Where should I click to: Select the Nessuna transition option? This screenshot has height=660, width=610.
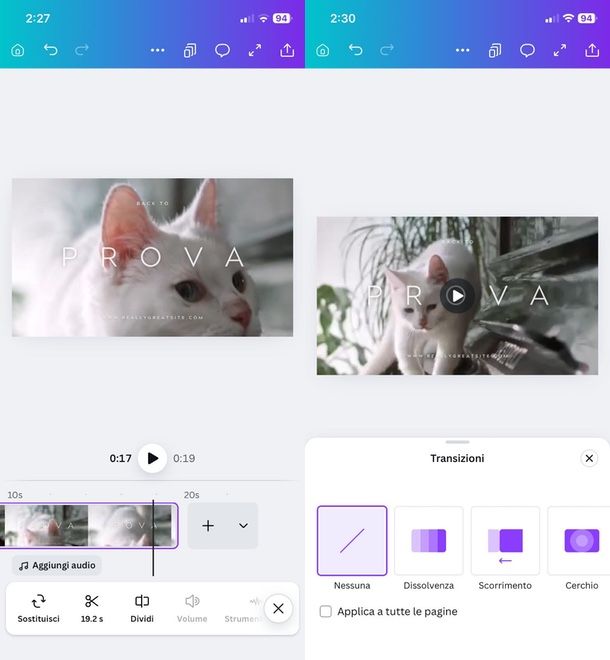pos(352,540)
